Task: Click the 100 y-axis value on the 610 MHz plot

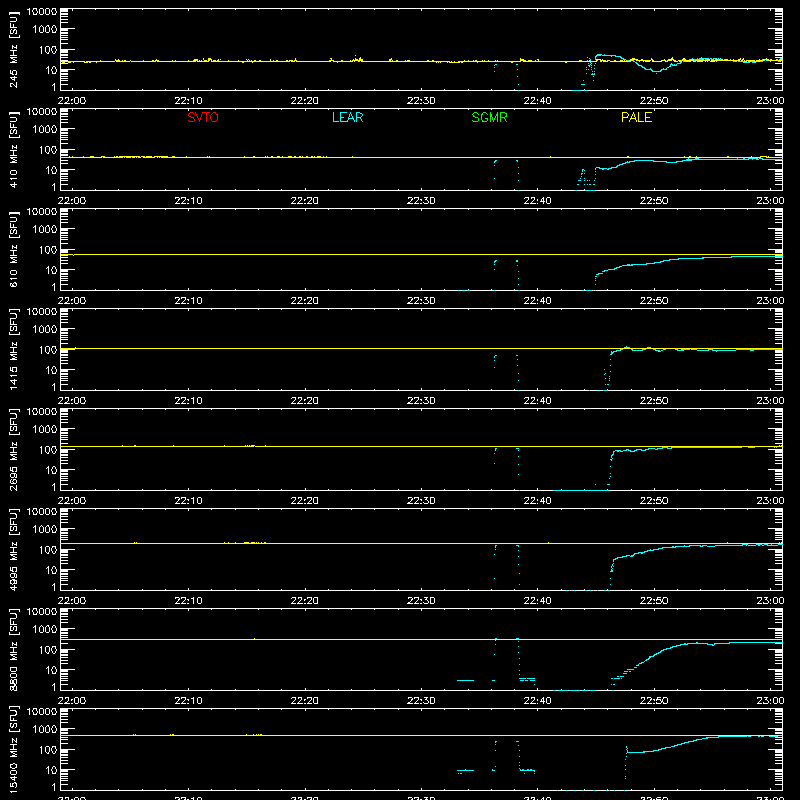Action: [x=48, y=250]
